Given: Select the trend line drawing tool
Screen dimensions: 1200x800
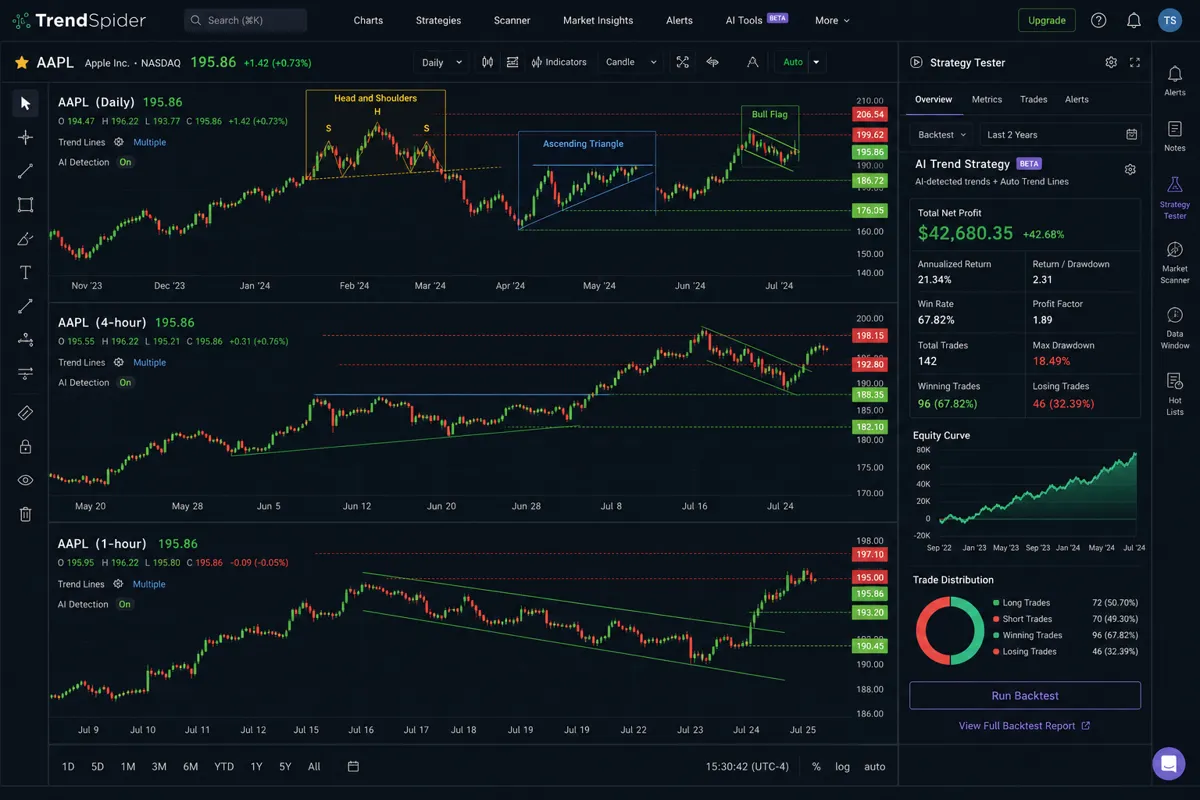Looking at the screenshot, I should pyautogui.click(x=25, y=171).
